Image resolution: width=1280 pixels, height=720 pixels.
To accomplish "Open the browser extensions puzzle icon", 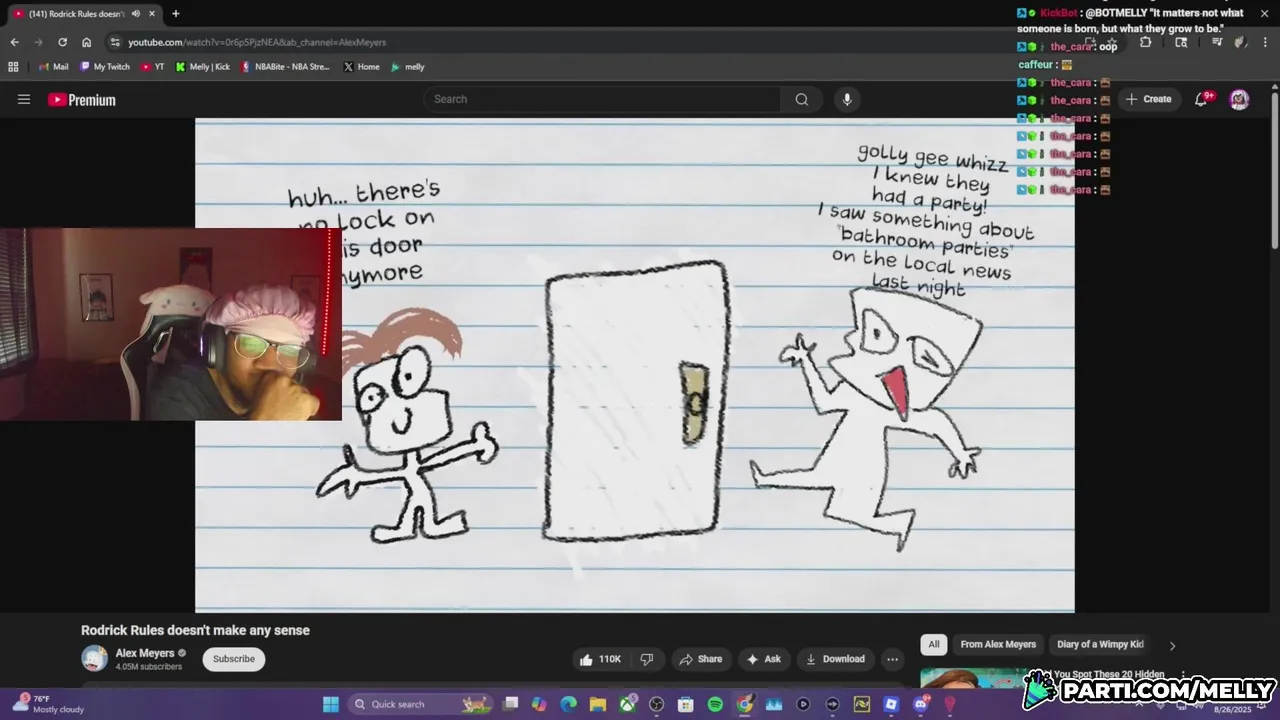I will [1146, 42].
